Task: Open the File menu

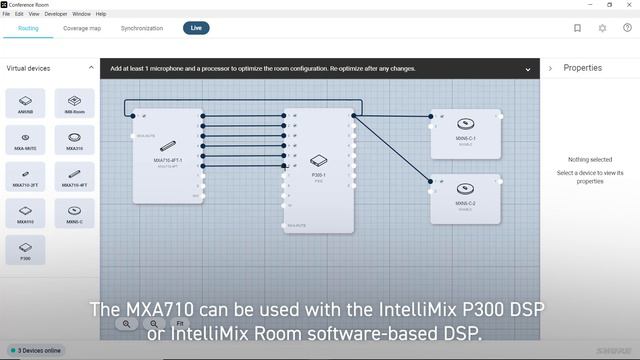Action: [6, 14]
